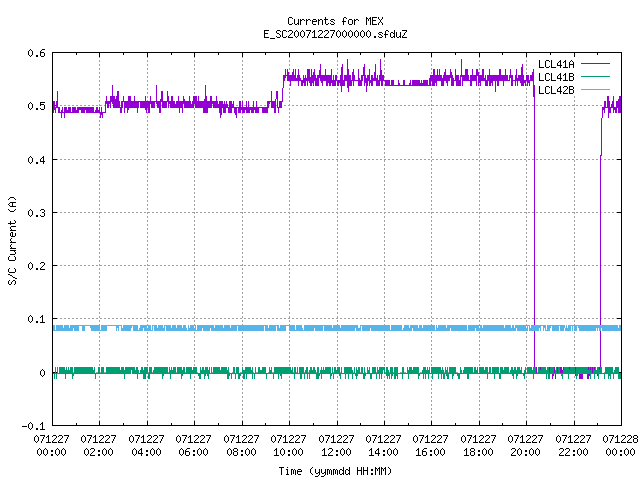
Task: Click the x-axis tick '071227 16:00'
Action: coord(431,446)
